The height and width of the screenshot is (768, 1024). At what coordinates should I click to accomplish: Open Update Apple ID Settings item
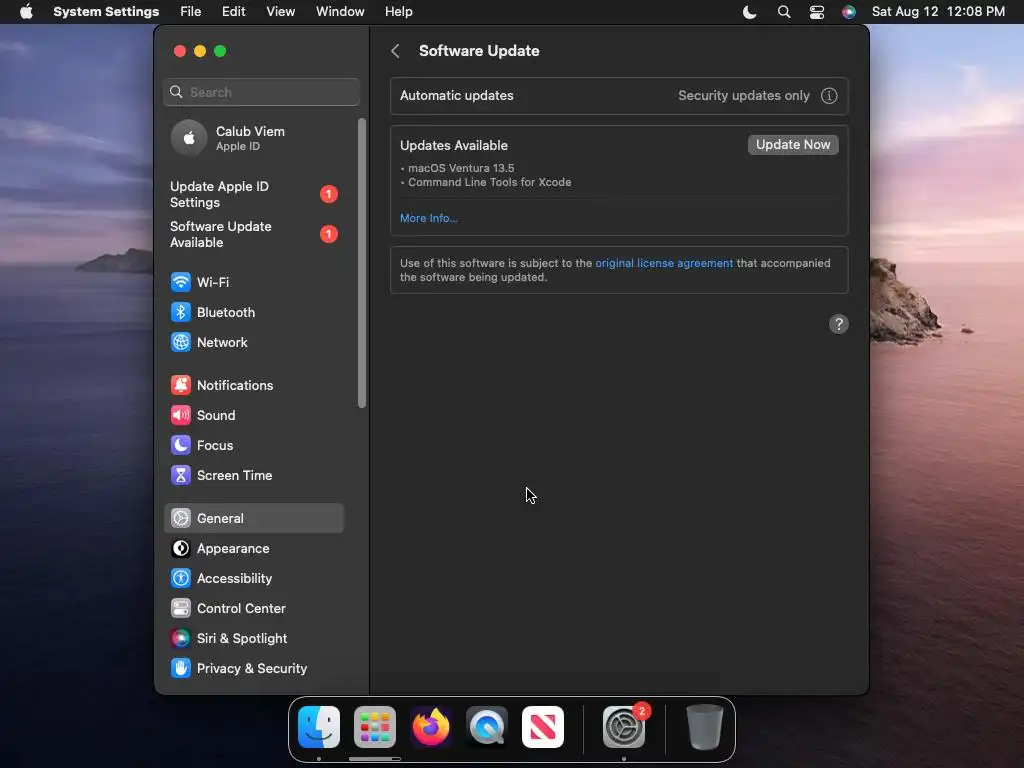point(253,195)
